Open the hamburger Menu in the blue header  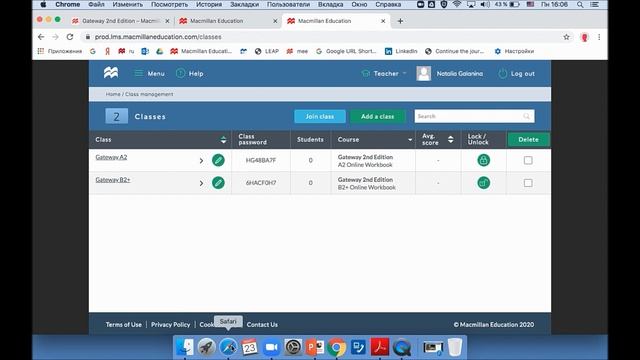(x=149, y=73)
